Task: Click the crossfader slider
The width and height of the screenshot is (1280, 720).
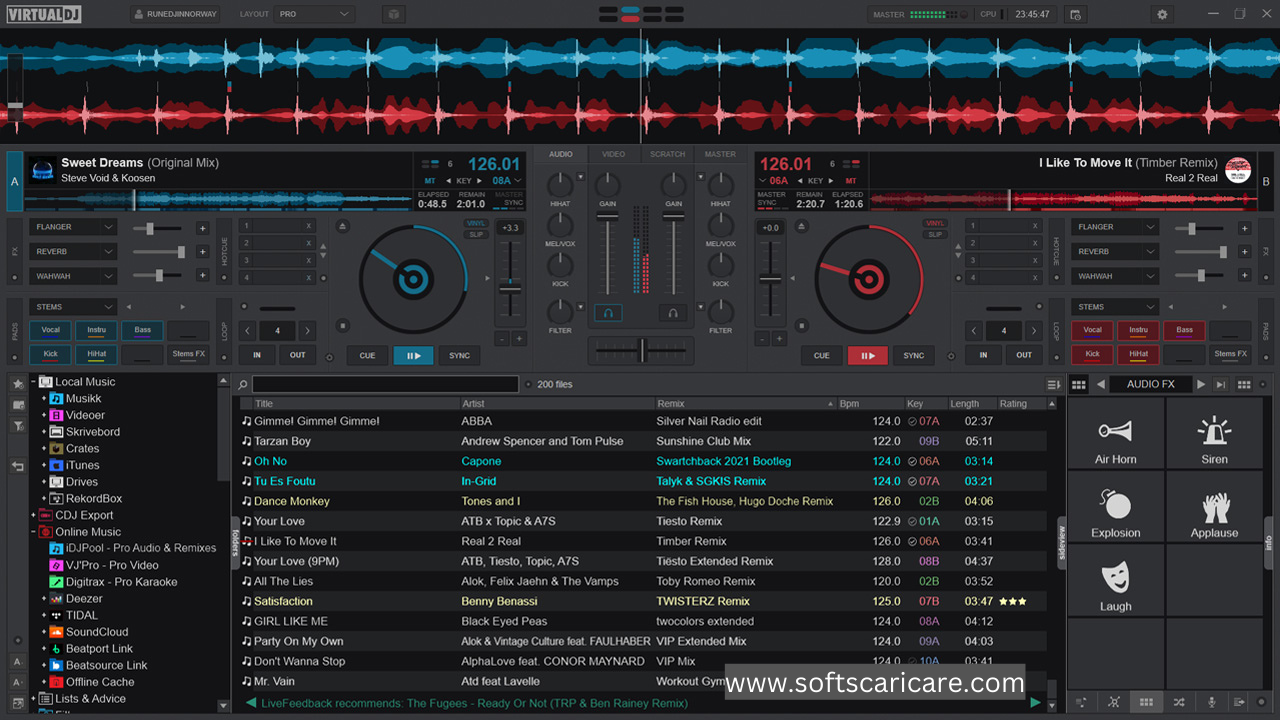Action: coord(641,350)
